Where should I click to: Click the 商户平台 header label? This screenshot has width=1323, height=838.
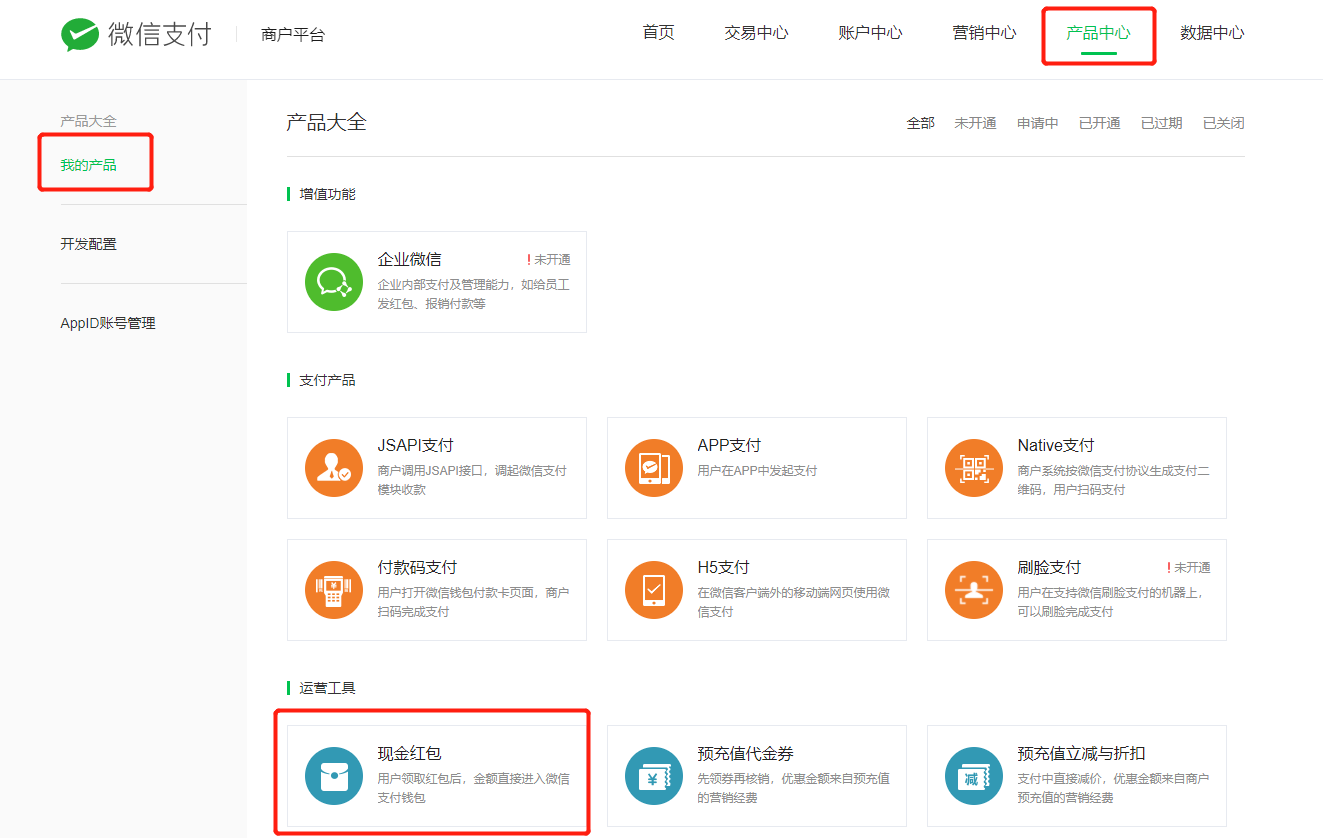292,35
